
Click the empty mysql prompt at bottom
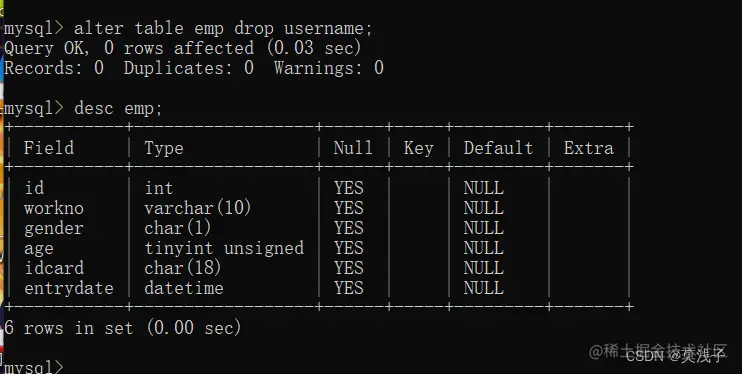[33, 368]
